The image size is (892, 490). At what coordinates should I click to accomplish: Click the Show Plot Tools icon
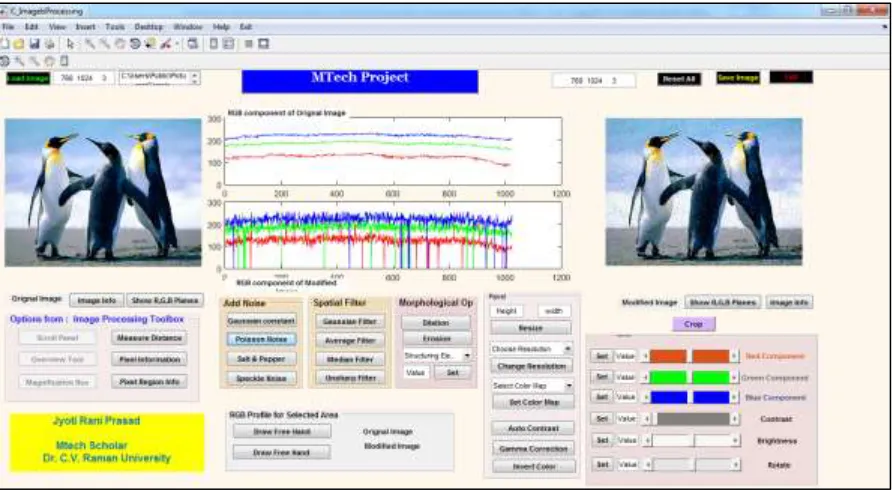[x=263, y=44]
